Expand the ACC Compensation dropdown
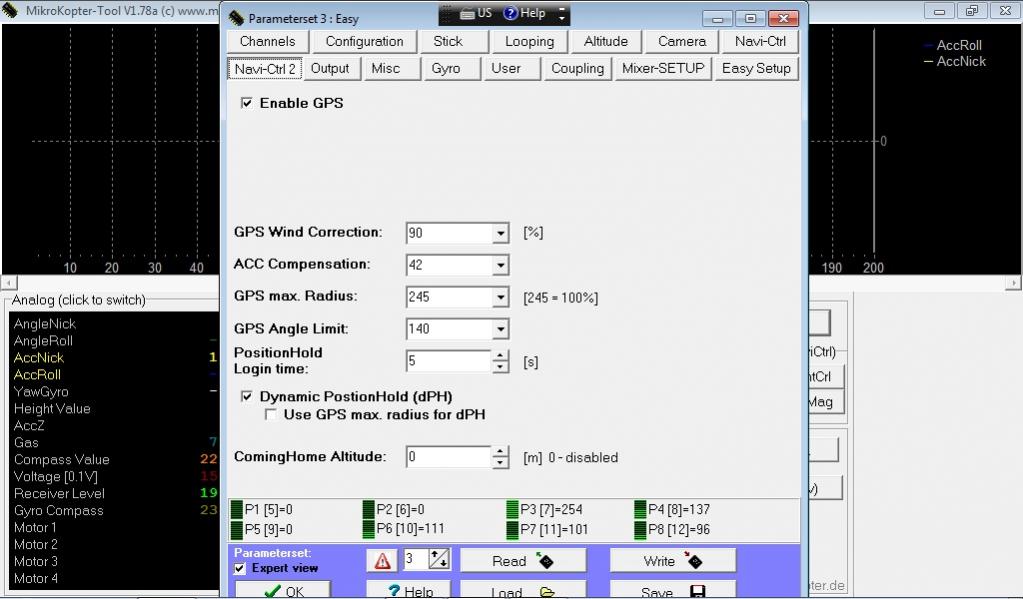Screen dimensions: 1023x599 (500, 265)
